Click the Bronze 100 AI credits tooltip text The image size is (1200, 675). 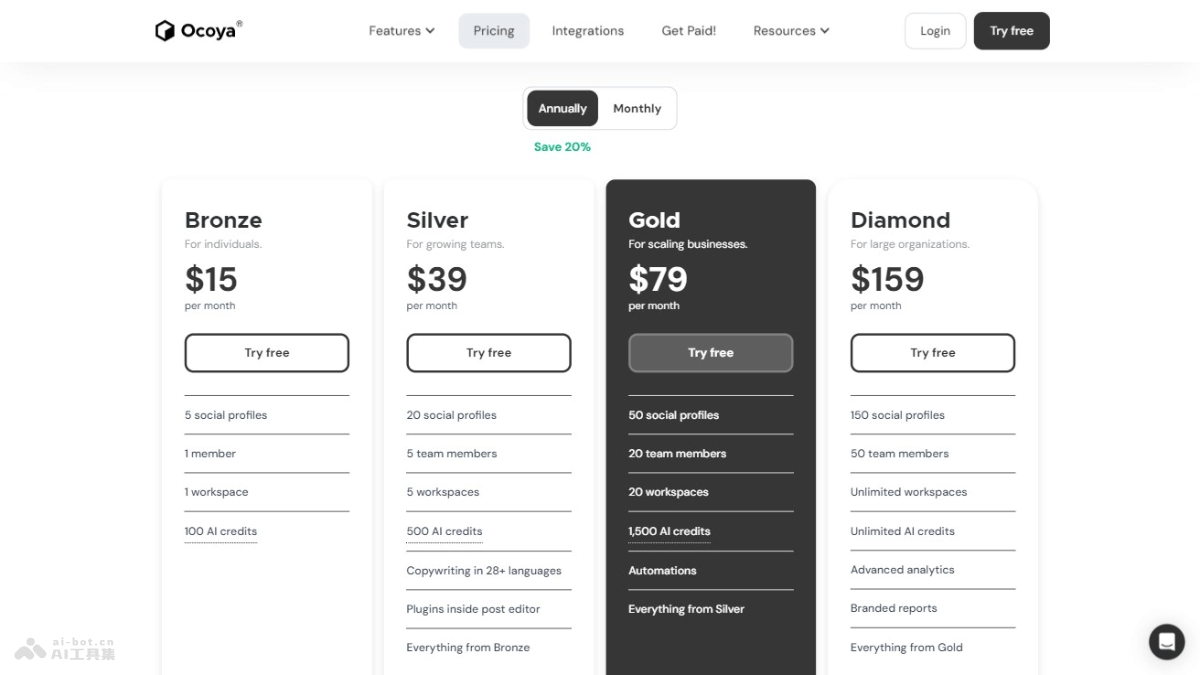point(221,531)
